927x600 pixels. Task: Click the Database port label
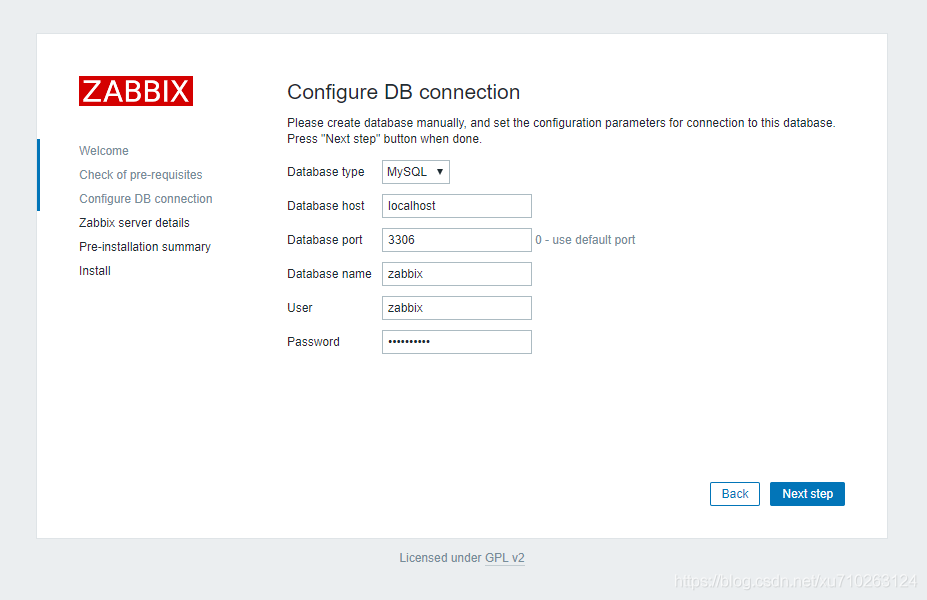pos(325,240)
